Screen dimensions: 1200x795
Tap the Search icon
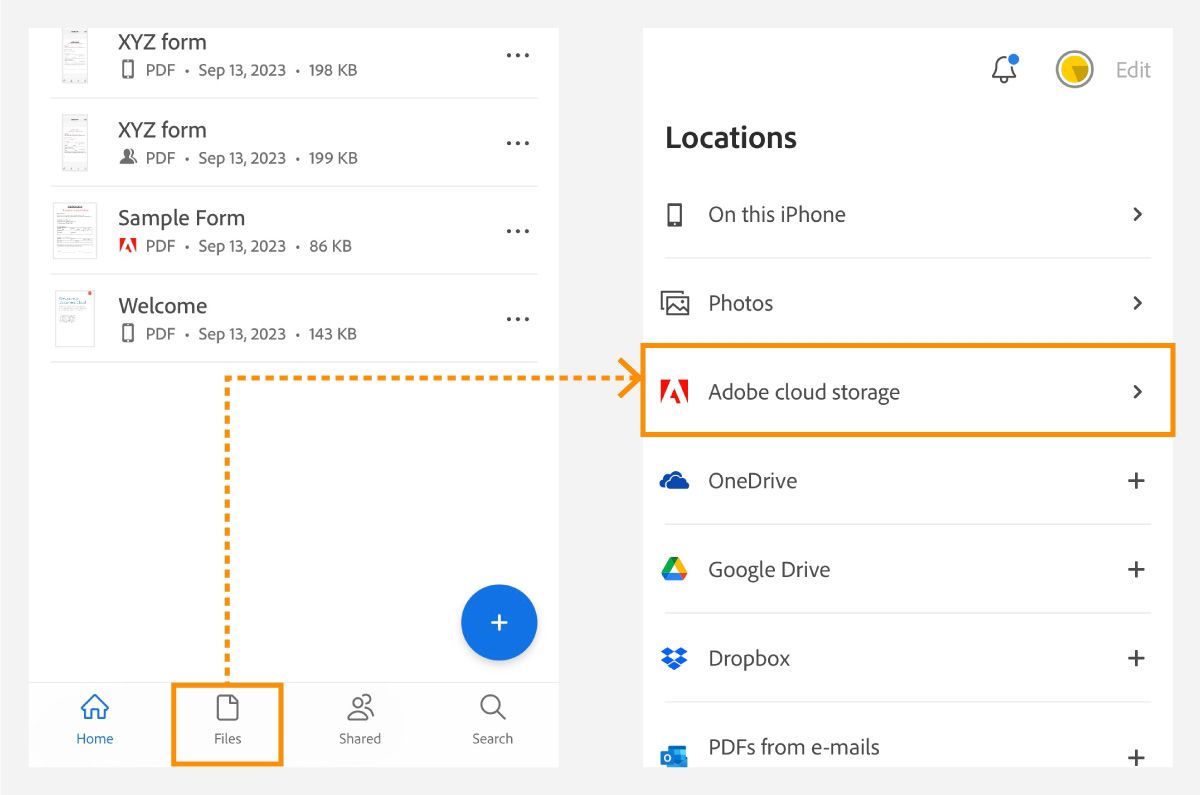click(x=492, y=707)
